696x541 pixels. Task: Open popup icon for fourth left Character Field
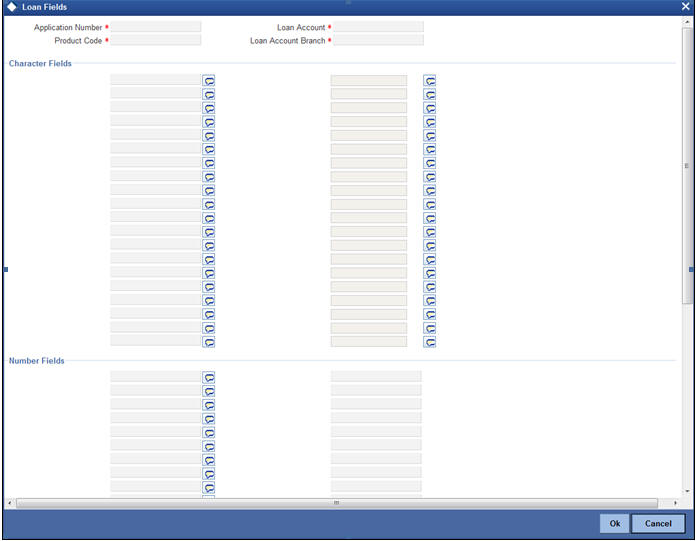209,122
